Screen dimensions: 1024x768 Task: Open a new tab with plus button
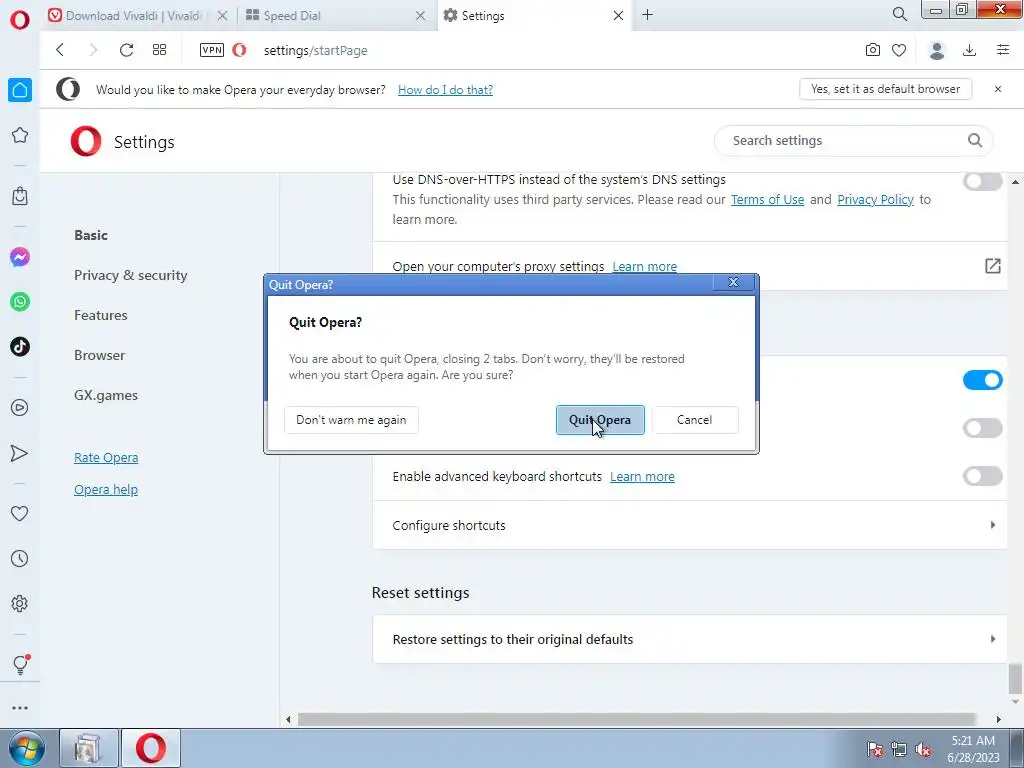tap(647, 14)
